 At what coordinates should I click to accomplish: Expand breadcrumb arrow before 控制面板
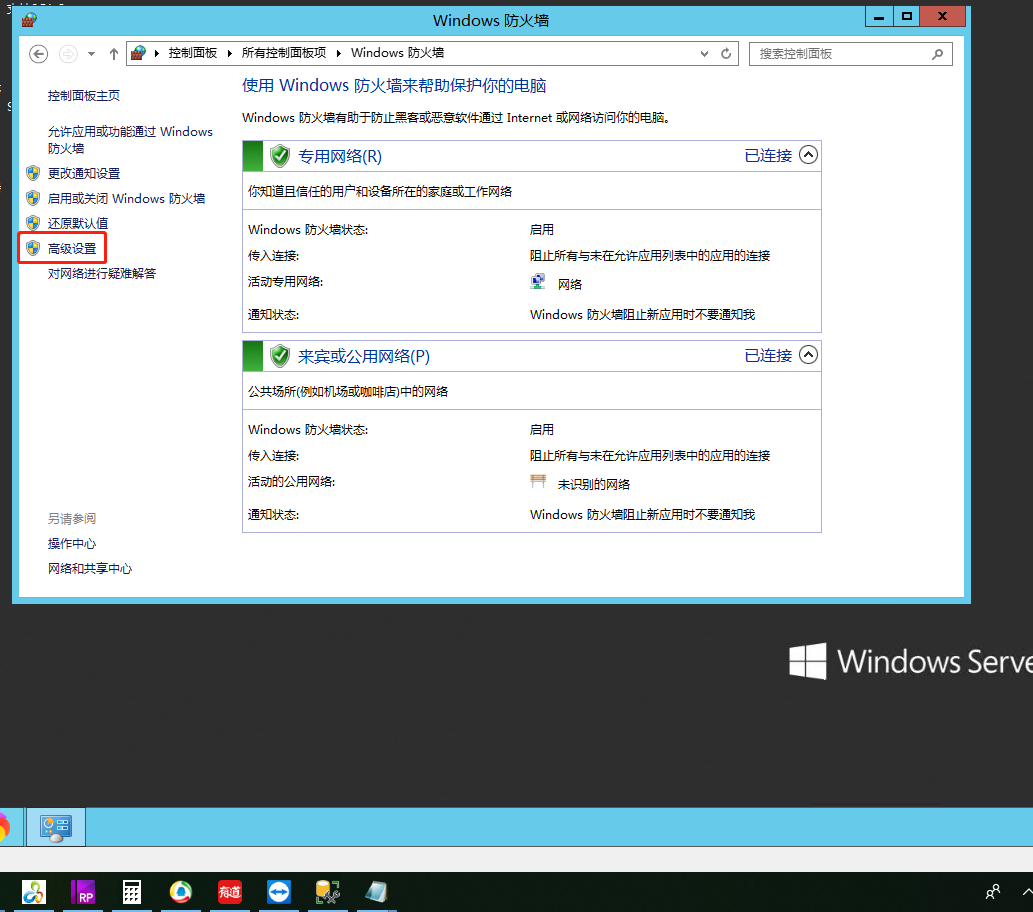click(x=157, y=53)
